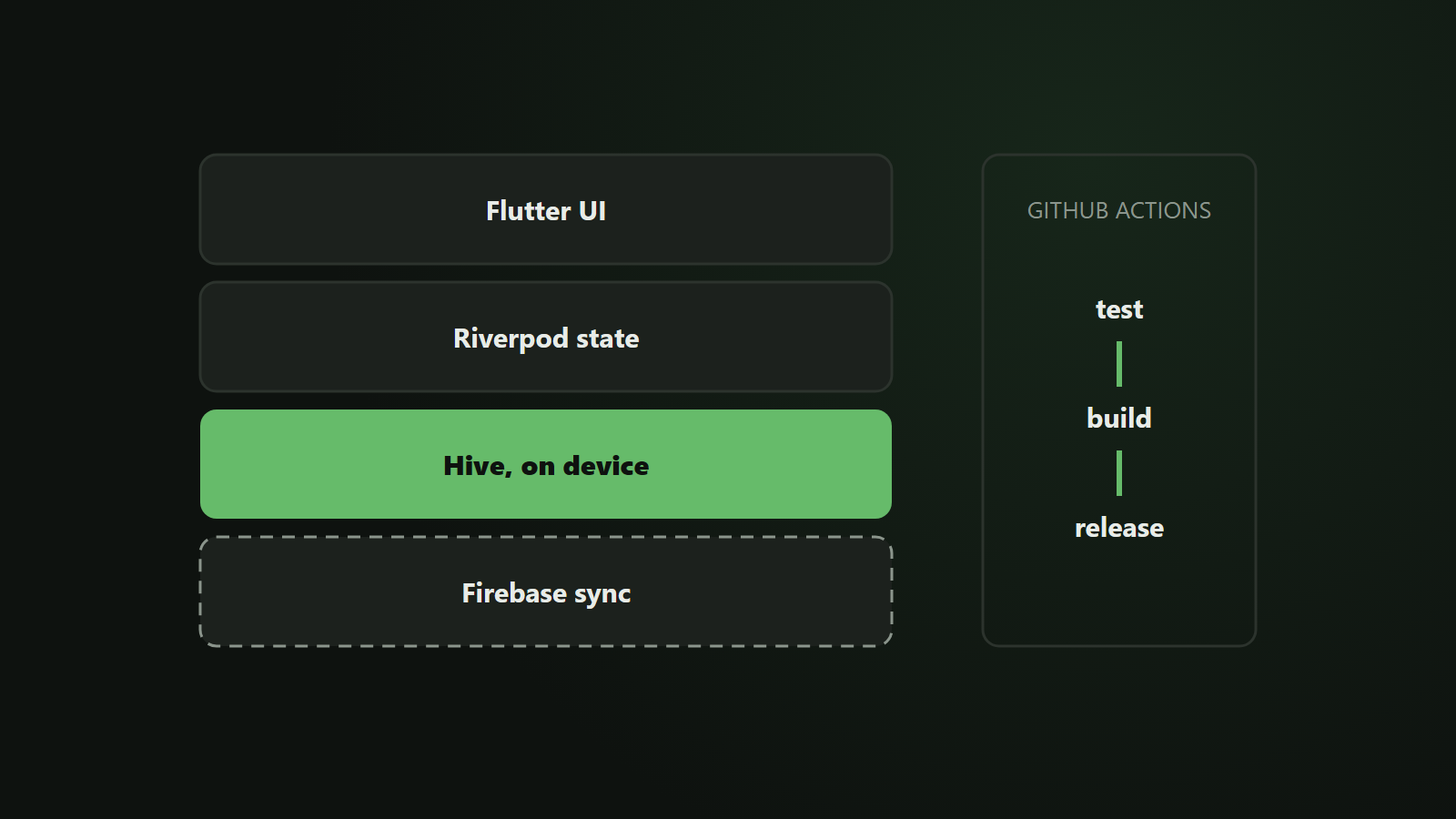
Task: Click the build pipeline step
Action: [x=1119, y=418]
